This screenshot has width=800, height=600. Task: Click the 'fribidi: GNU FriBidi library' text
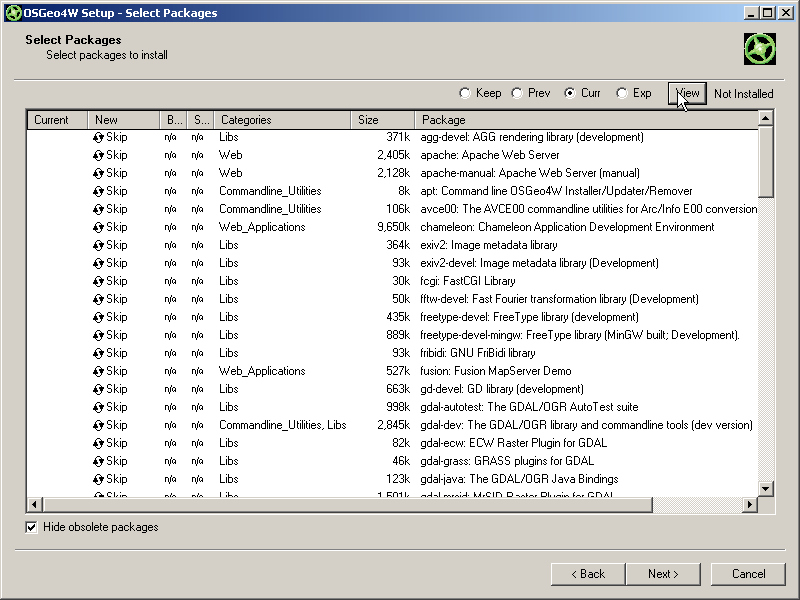478,353
